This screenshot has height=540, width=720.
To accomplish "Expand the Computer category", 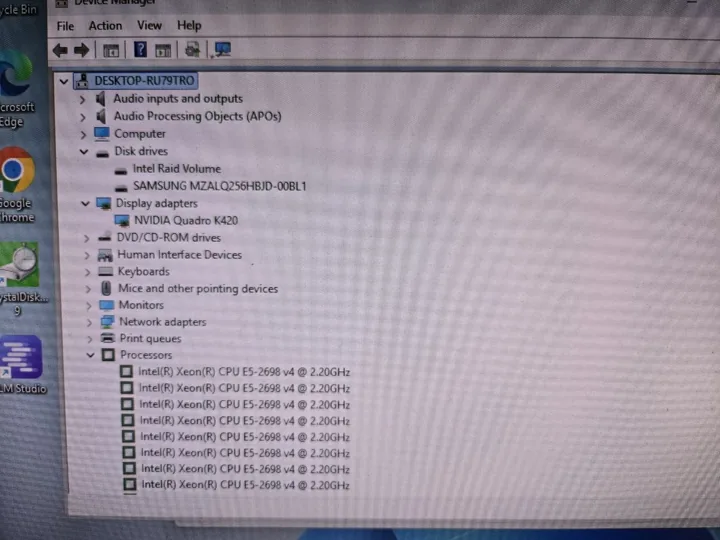I will (83, 135).
